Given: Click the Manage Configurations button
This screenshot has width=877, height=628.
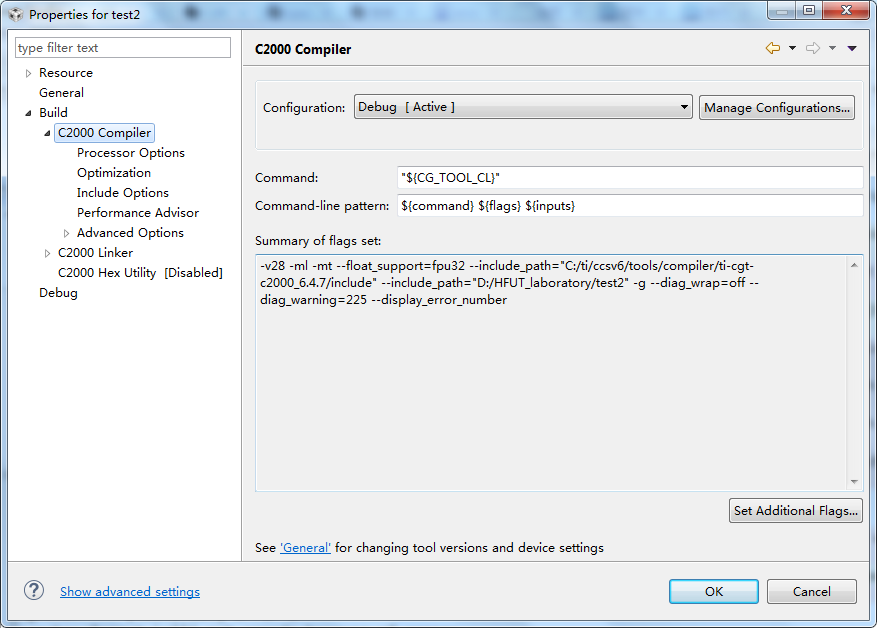Looking at the screenshot, I should tap(776, 107).
